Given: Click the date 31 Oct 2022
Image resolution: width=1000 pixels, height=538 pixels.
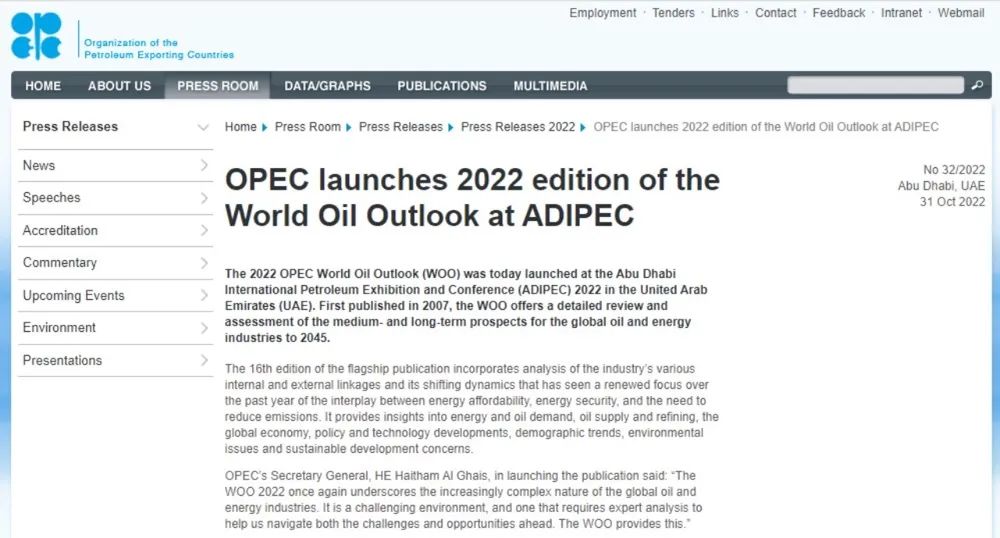Looking at the screenshot, I should (x=952, y=201).
